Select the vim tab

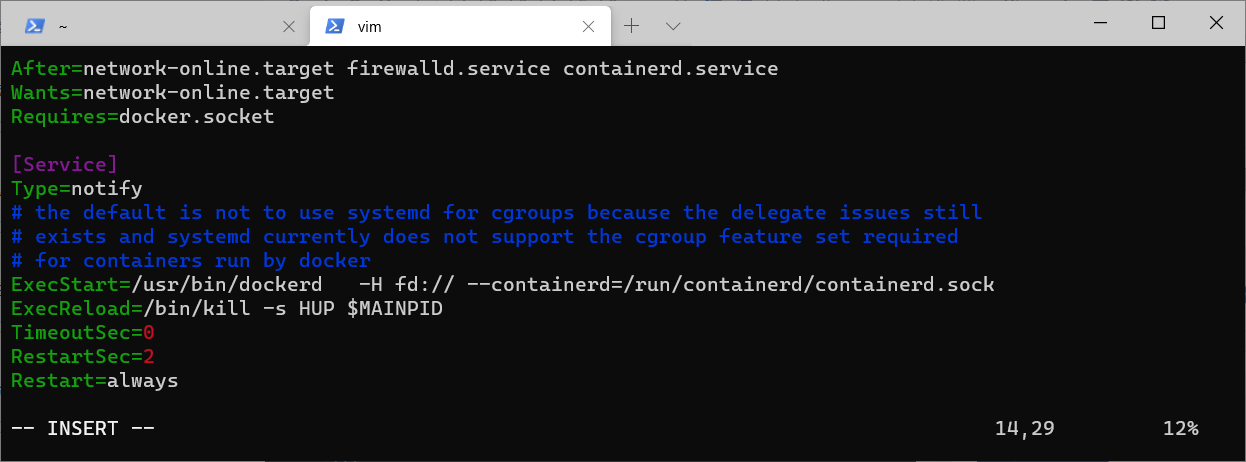pos(450,26)
